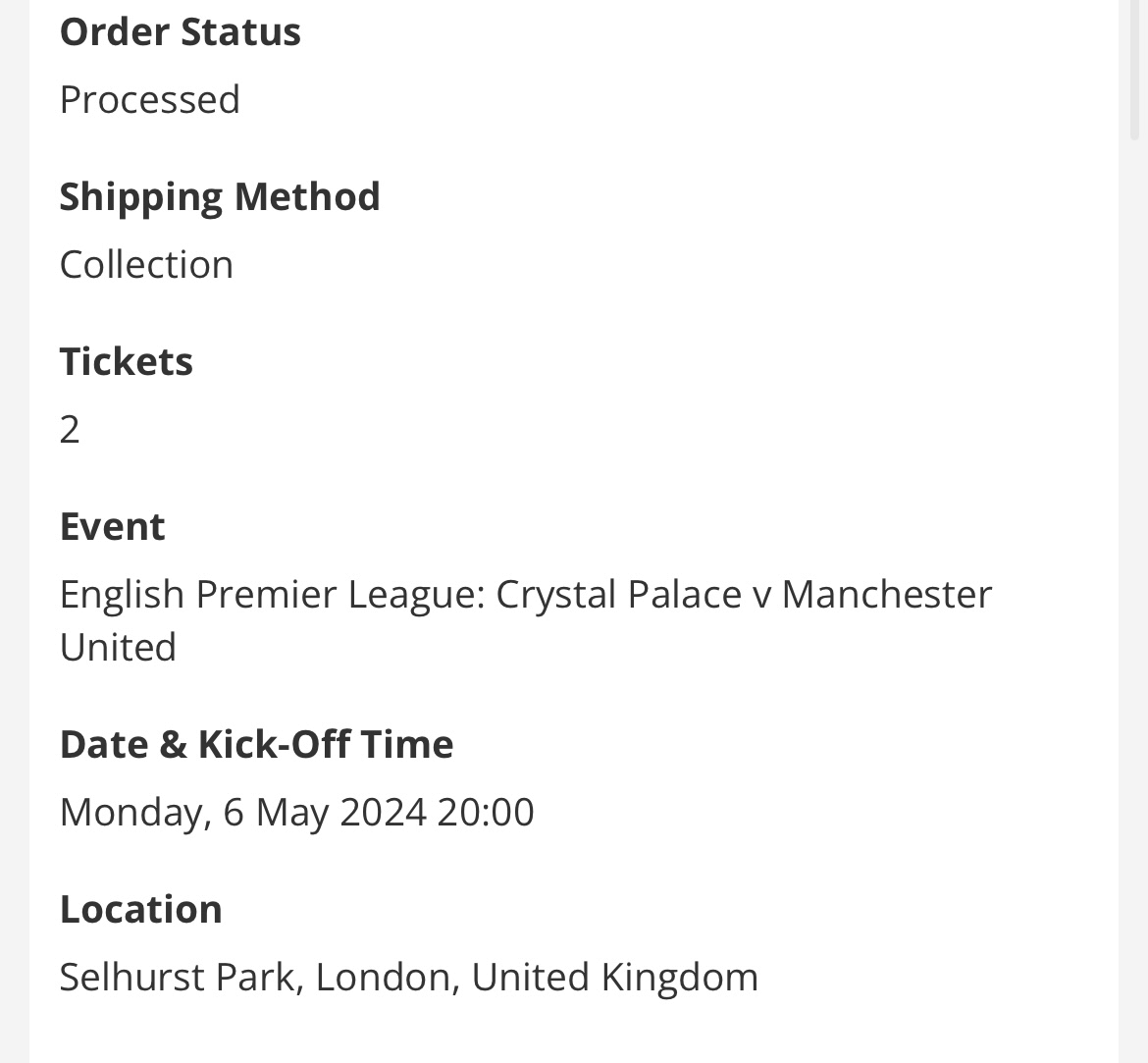The height and width of the screenshot is (1063, 1148).
Task: Click the scrollbar thumb at right edge
Action: click(1135, 70)
